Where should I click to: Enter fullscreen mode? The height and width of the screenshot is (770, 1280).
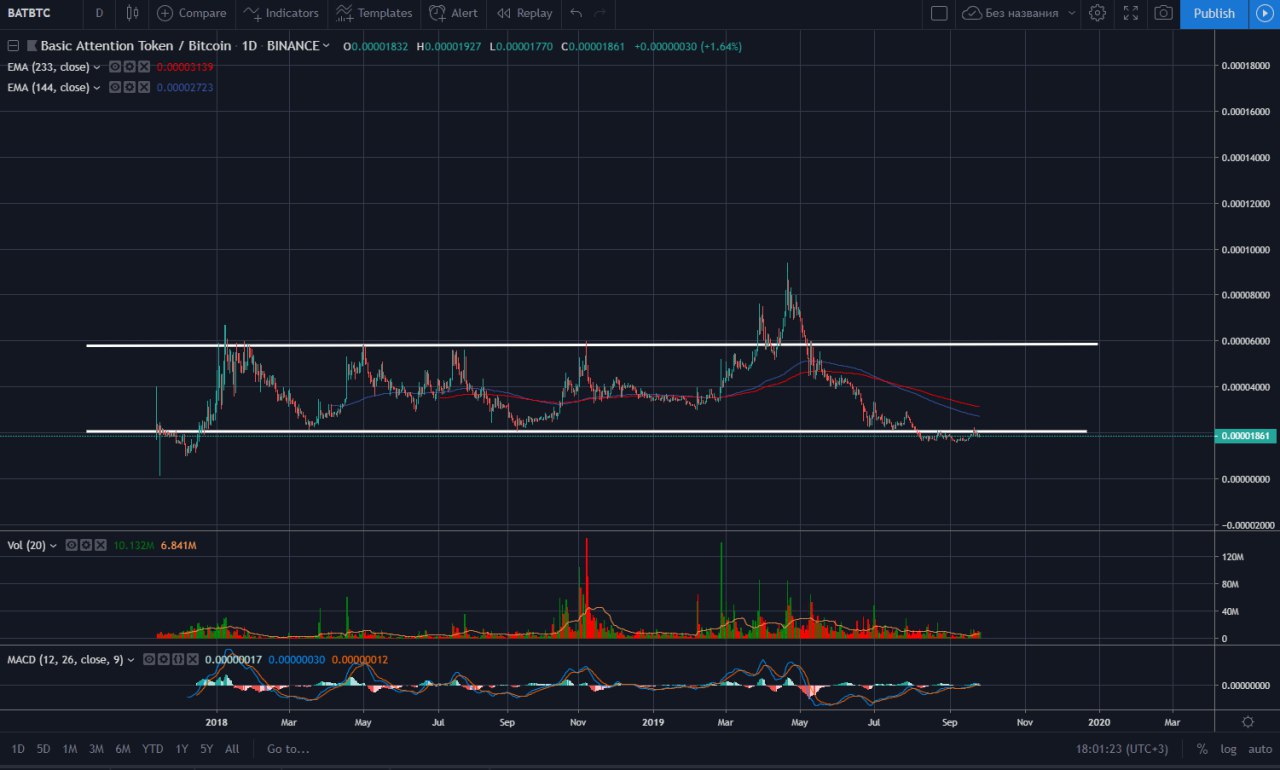1131,13
